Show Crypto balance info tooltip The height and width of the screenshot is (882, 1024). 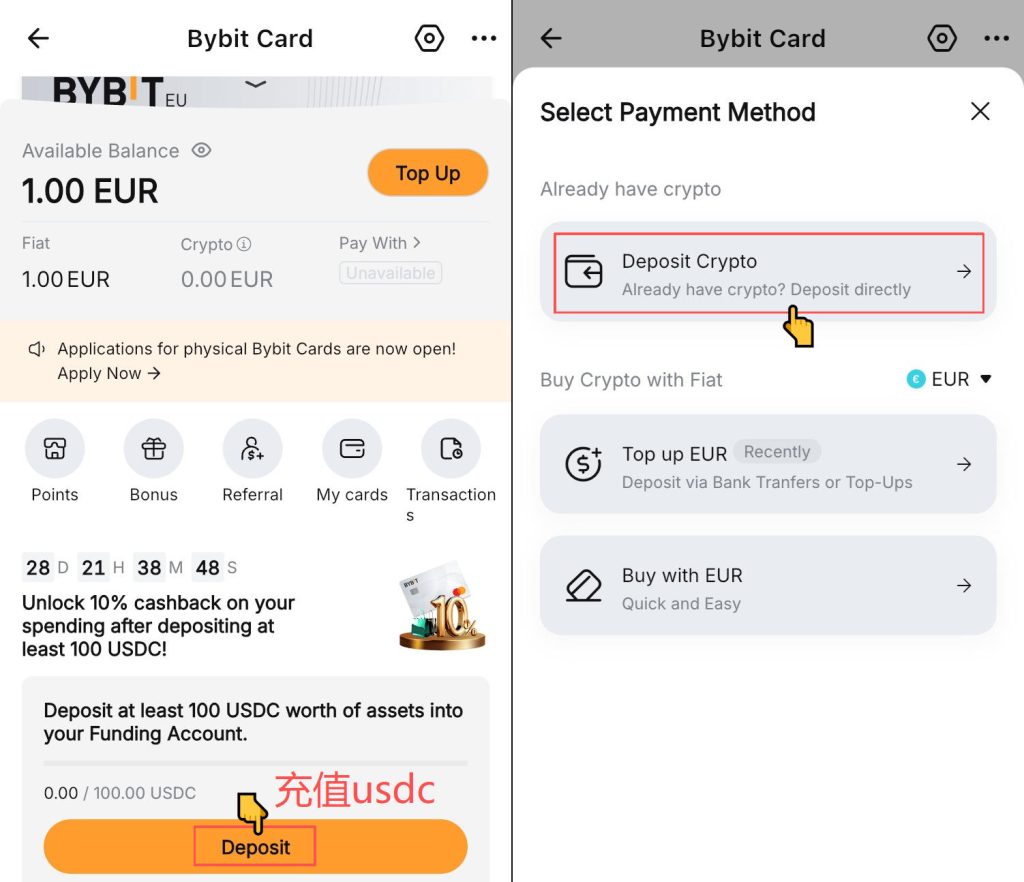pos(244,244)
